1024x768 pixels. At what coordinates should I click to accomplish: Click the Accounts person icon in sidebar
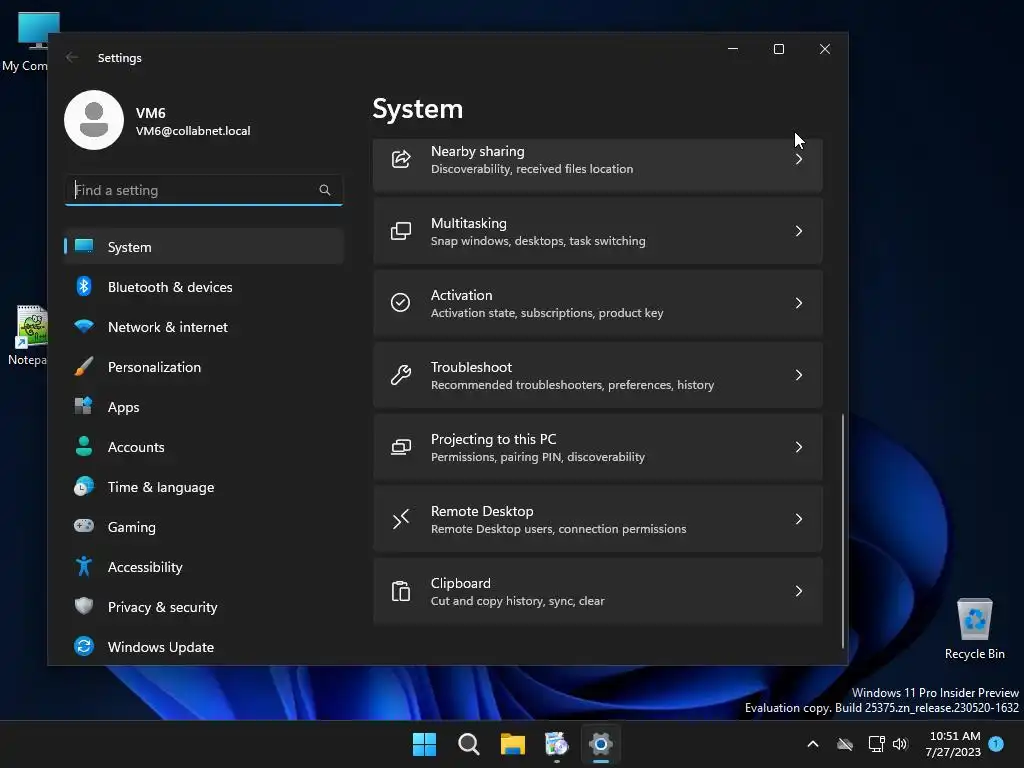click(84, 446)
